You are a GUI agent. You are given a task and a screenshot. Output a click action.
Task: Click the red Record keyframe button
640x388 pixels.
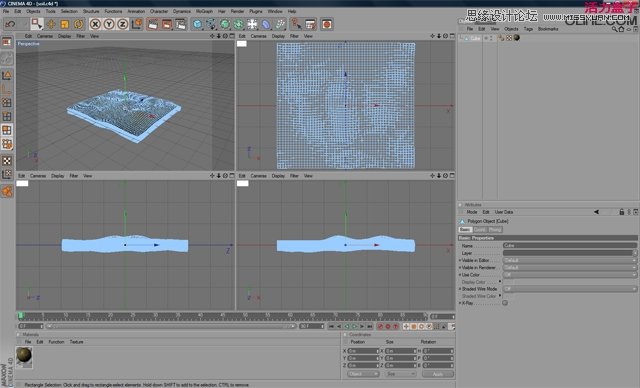point(380,326)
